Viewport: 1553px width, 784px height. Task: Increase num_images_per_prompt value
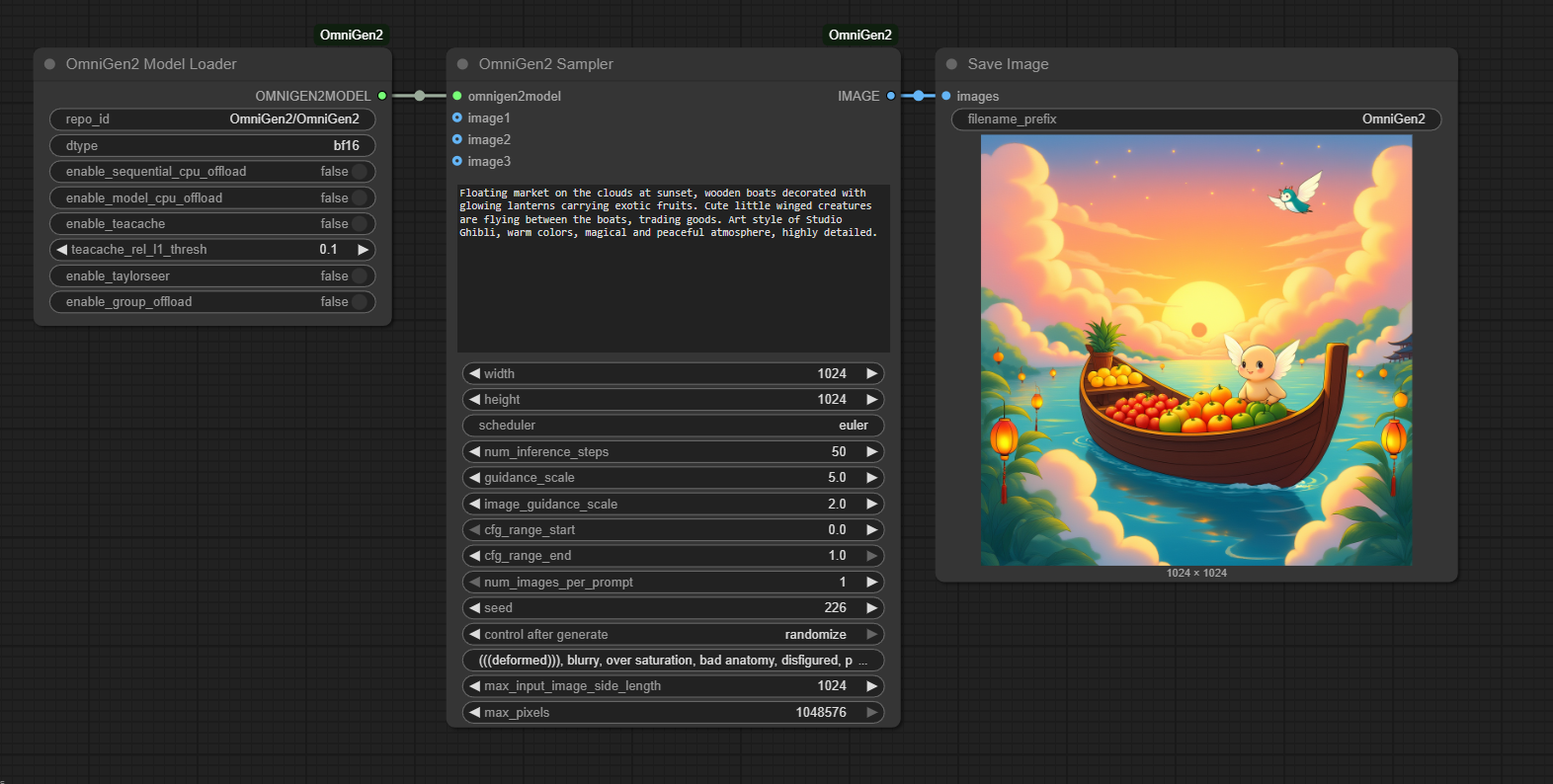(x=872, y=582)
